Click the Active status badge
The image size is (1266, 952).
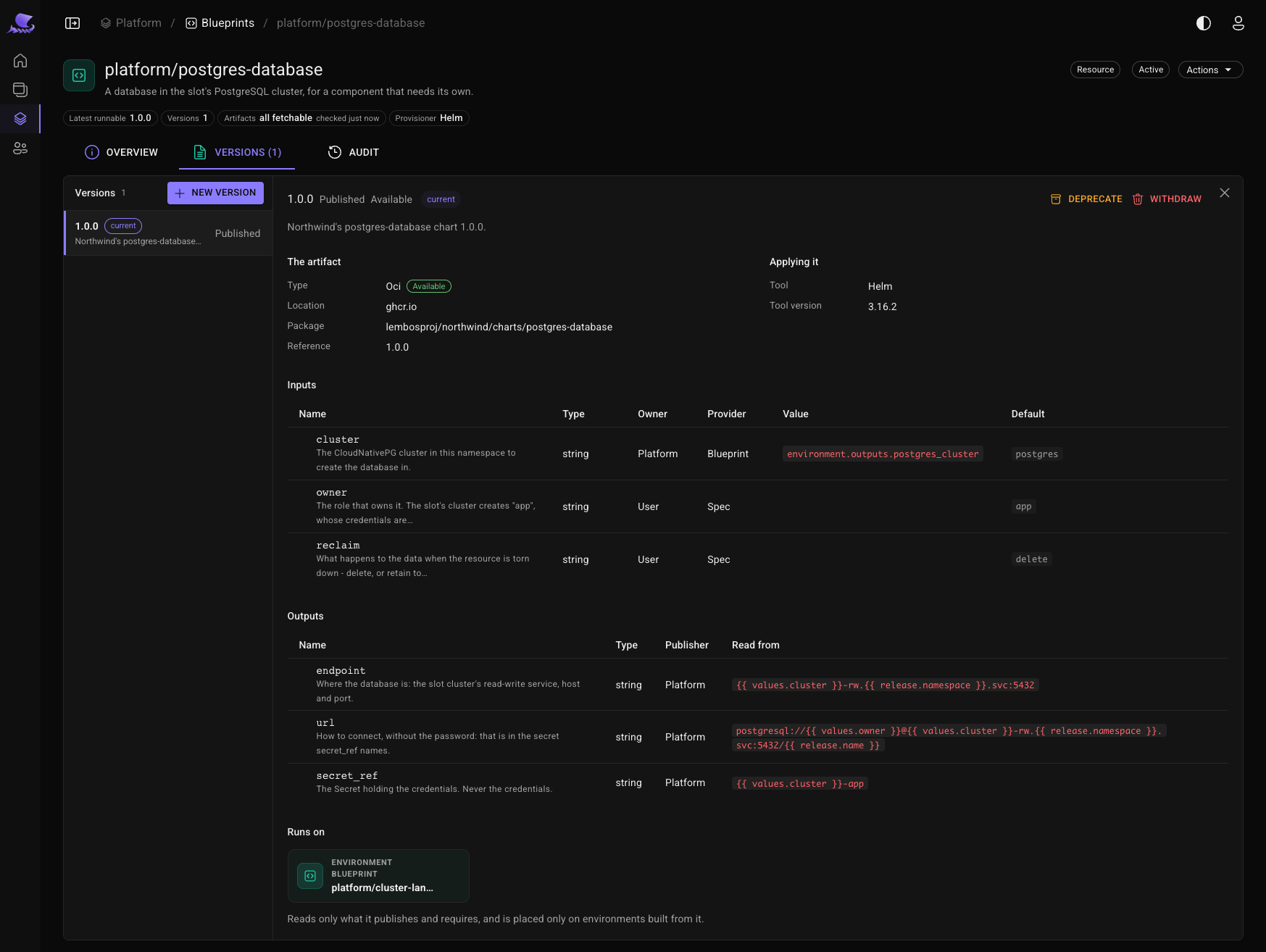pyautogui.click(x=1151, y=70)
